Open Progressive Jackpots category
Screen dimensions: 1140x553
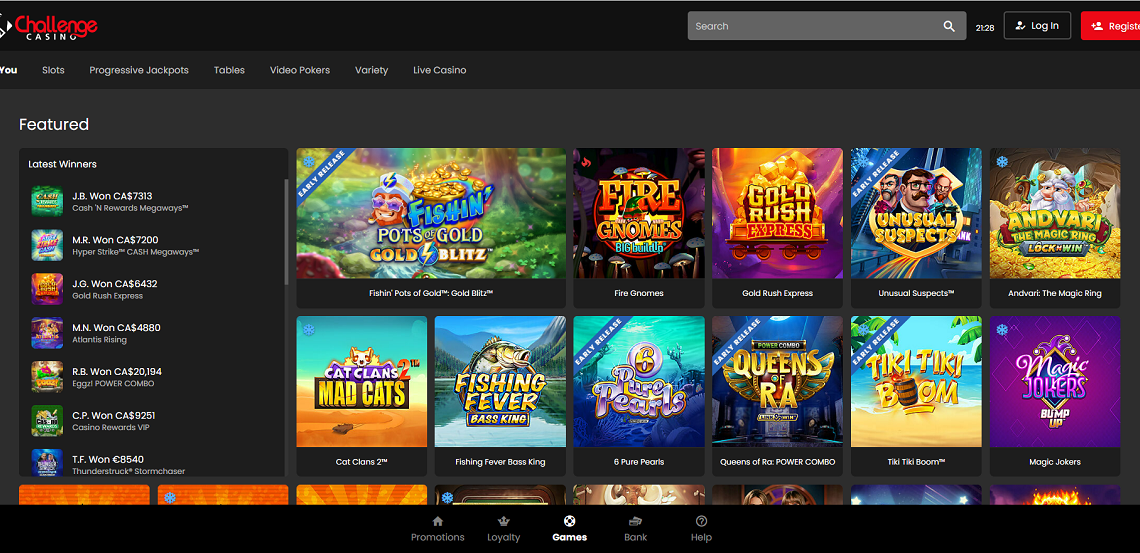(139, 70)
